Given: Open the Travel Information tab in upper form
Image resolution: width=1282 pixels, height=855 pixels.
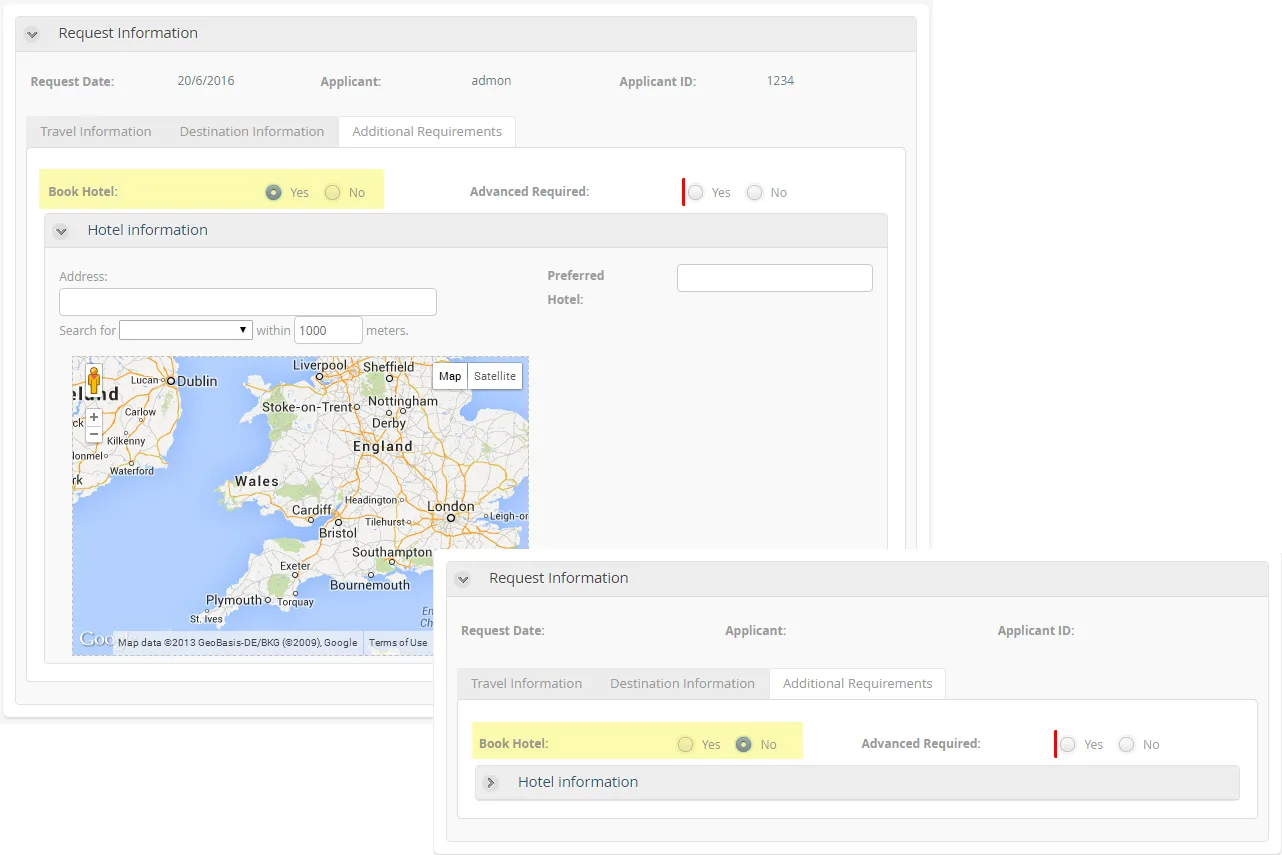Looking at the screenshot, I should pyautogui.click(x=96, y=132).
